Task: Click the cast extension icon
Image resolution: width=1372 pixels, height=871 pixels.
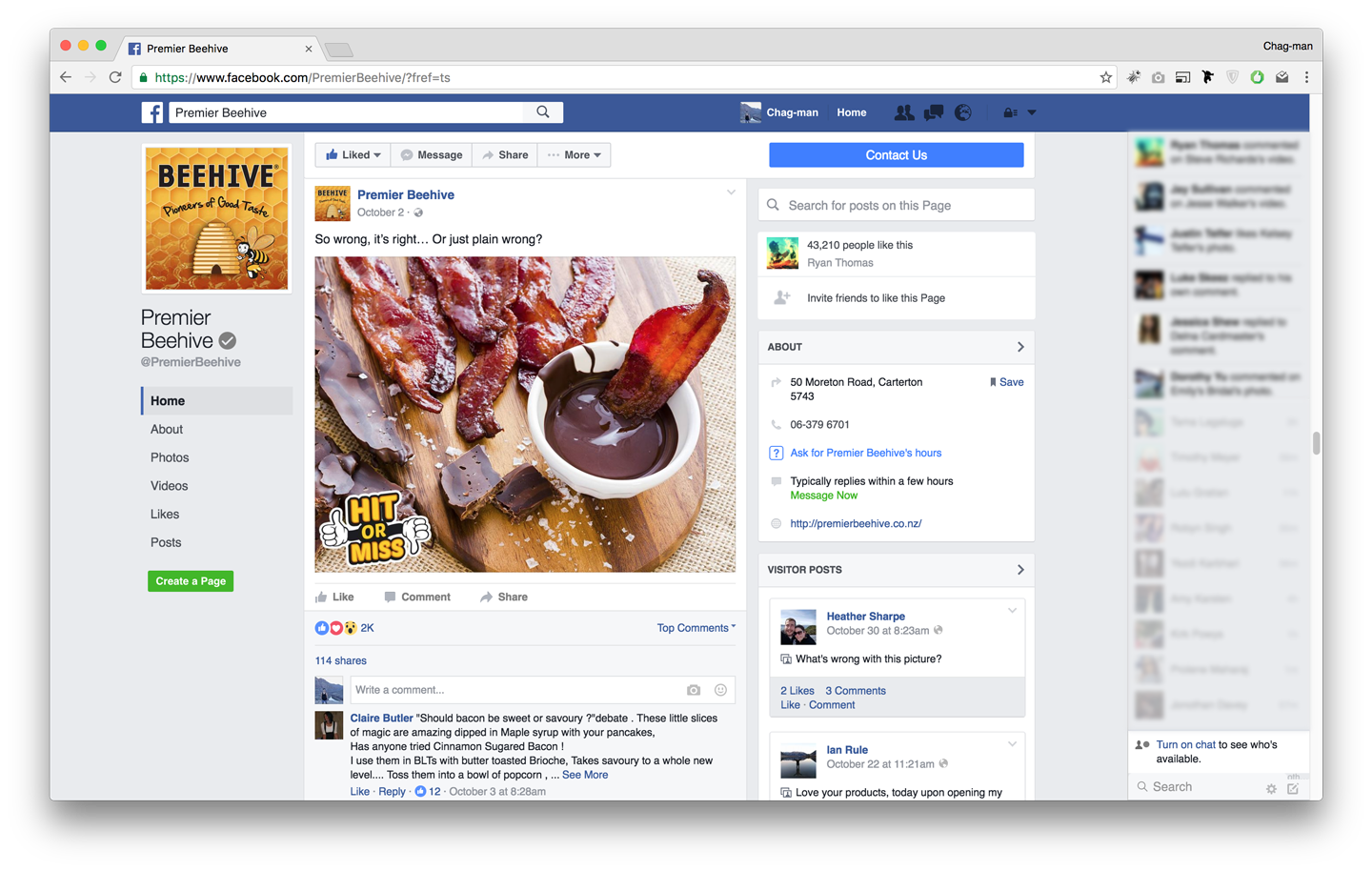Action: [1182, 77]
